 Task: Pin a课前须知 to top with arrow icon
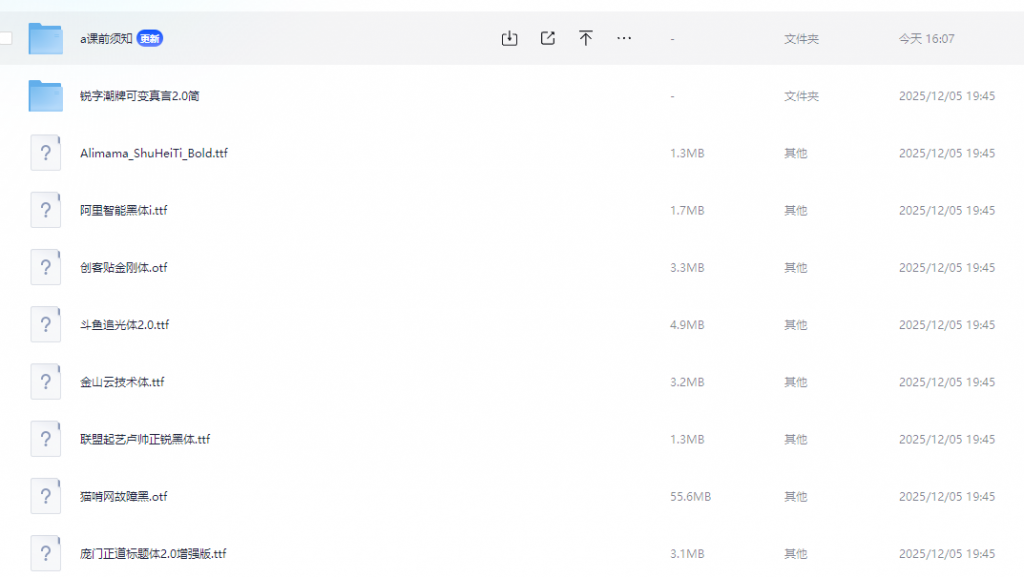586,38
